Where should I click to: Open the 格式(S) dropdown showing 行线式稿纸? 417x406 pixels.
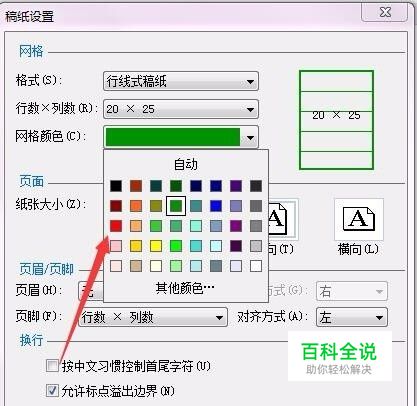181,81
